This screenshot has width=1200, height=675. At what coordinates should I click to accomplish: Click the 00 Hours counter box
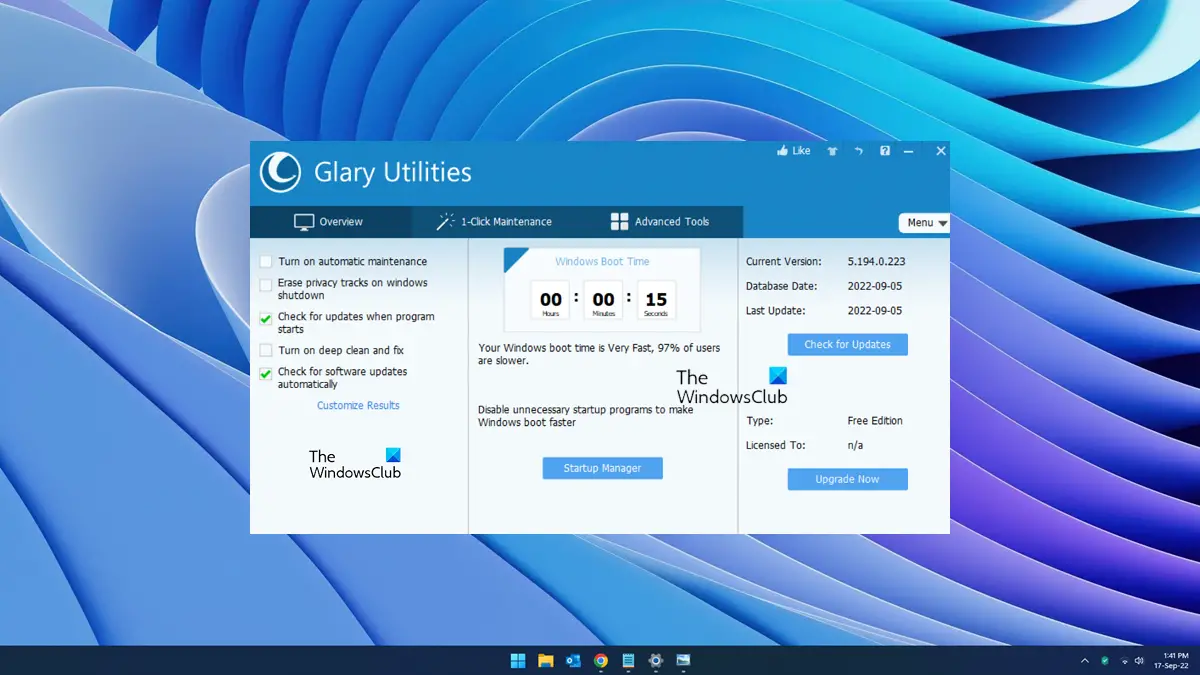(x=551, y=301)
